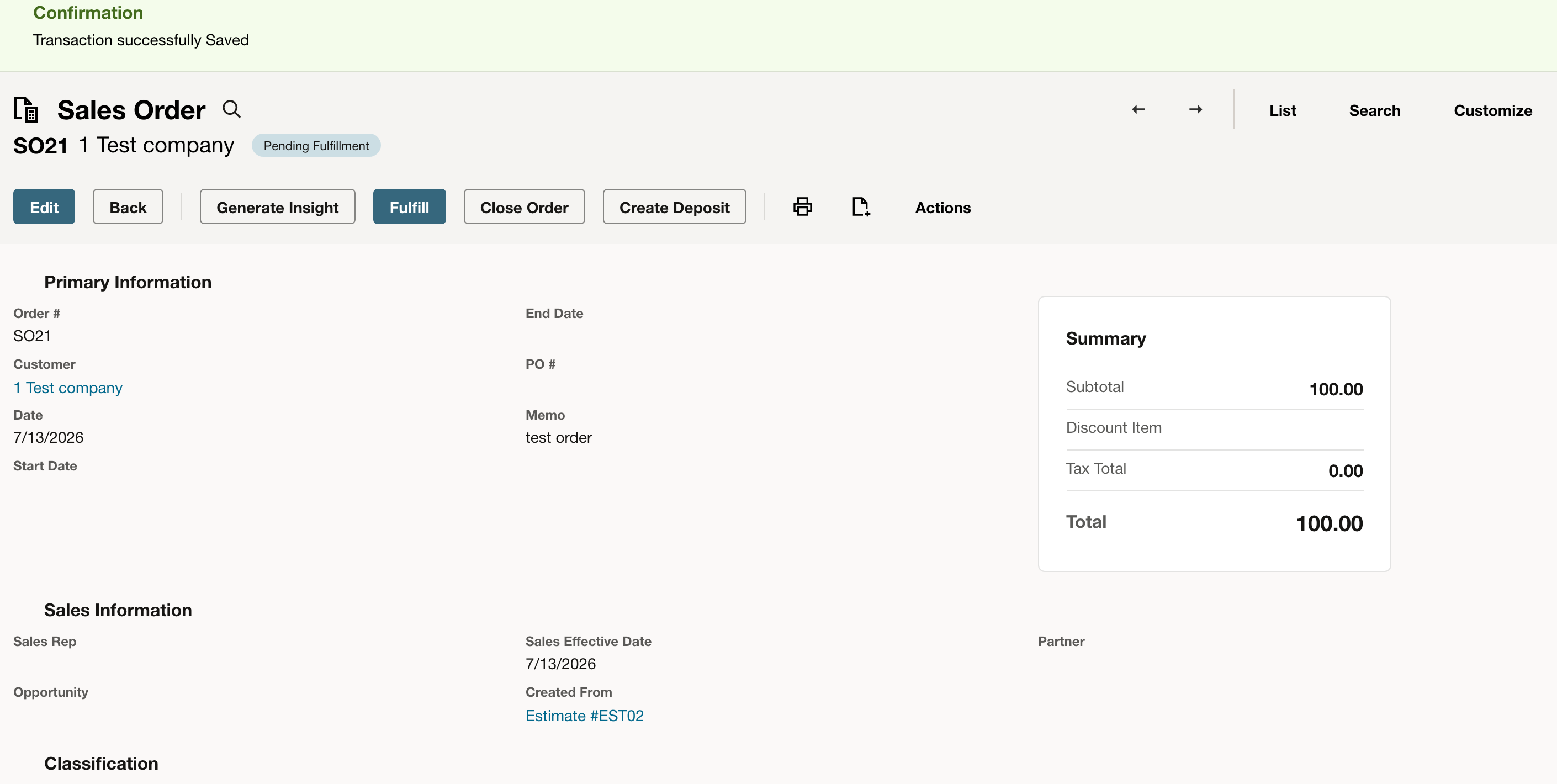Click the Tax Total amount 0.00
The image size is (1557, 784).
[1345, 470]
